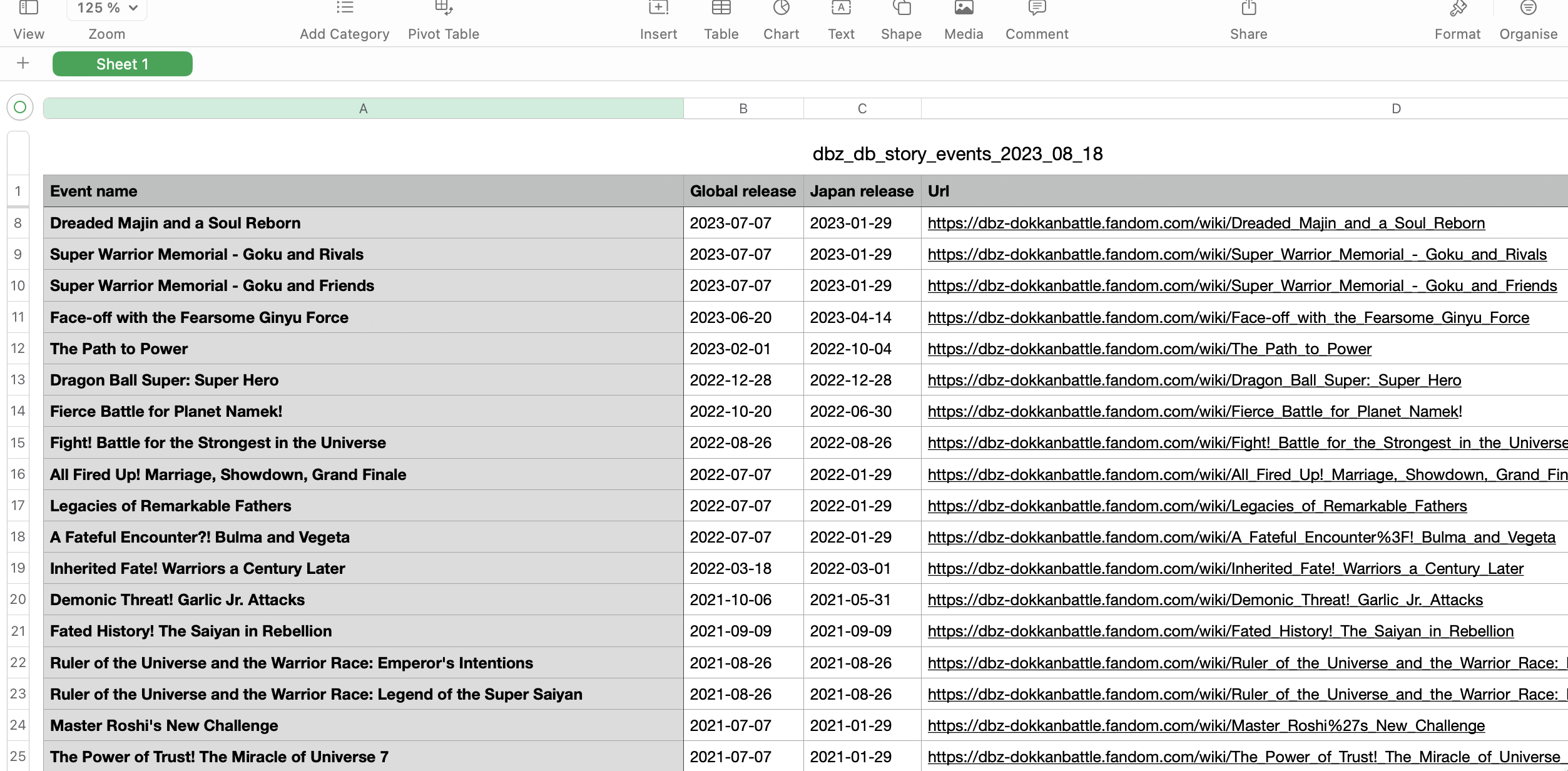Open the Fierce_Battle_for_Planet_Namek! link
The image size is (1568, 771).
click(1195, 412)
